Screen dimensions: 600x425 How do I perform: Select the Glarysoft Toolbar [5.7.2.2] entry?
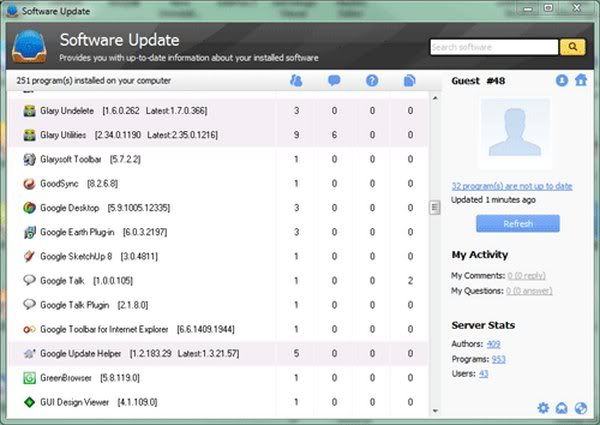[x=90, y=159]
